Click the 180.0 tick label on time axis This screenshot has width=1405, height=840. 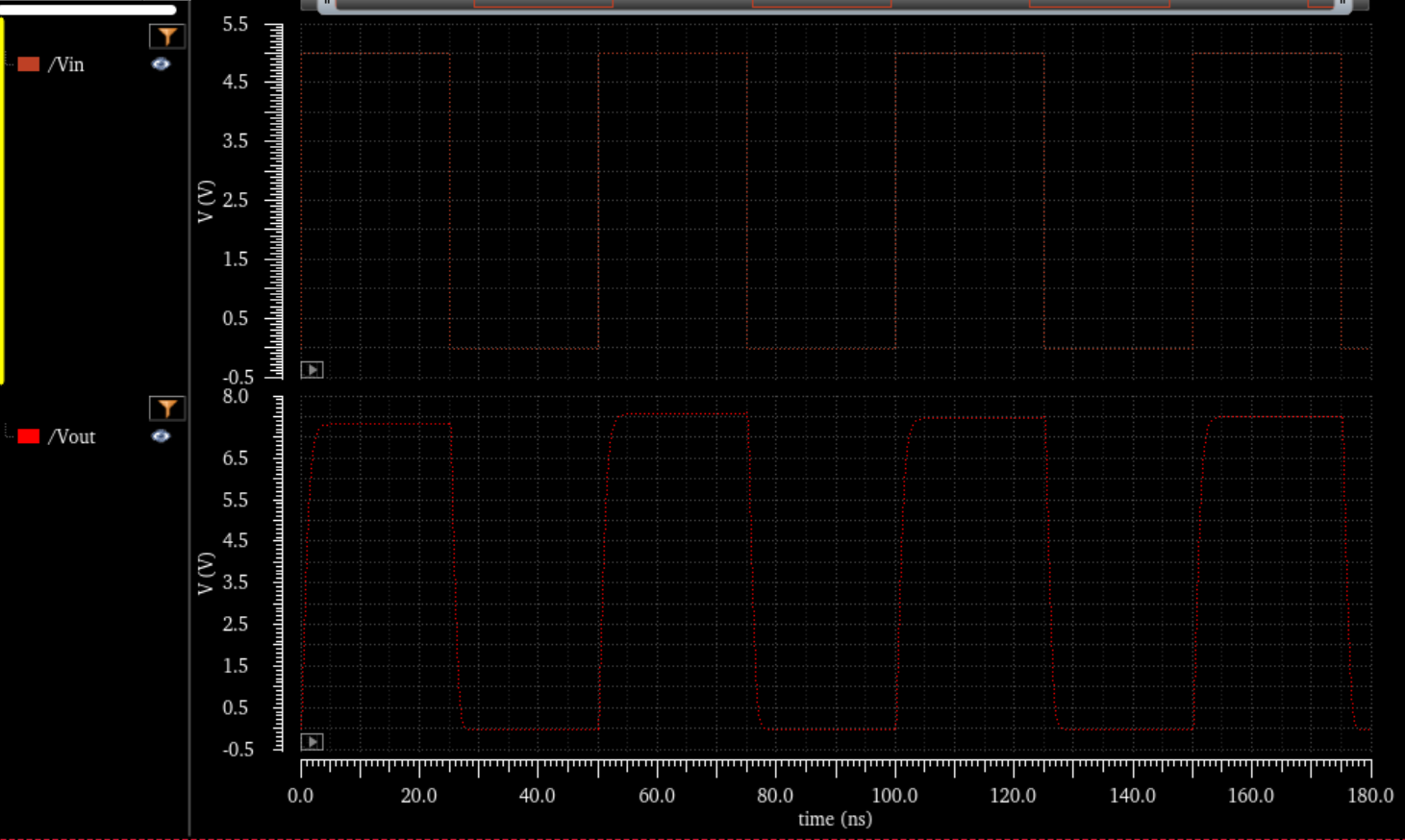click(1370, 796)
